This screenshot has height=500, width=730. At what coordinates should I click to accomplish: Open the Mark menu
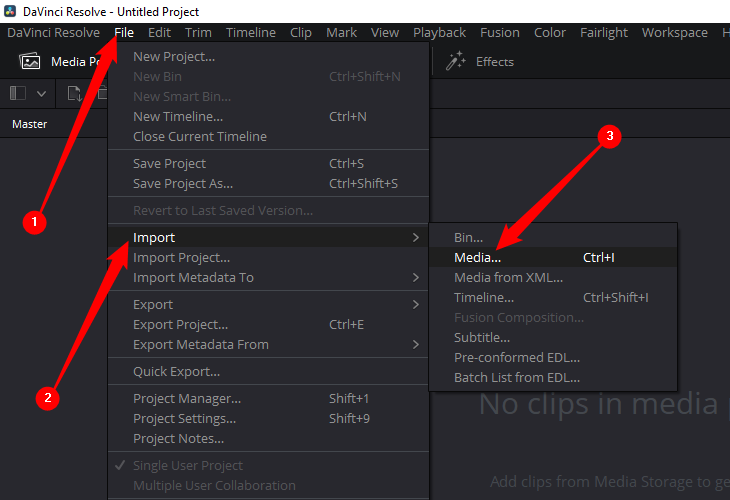point(341,33)
